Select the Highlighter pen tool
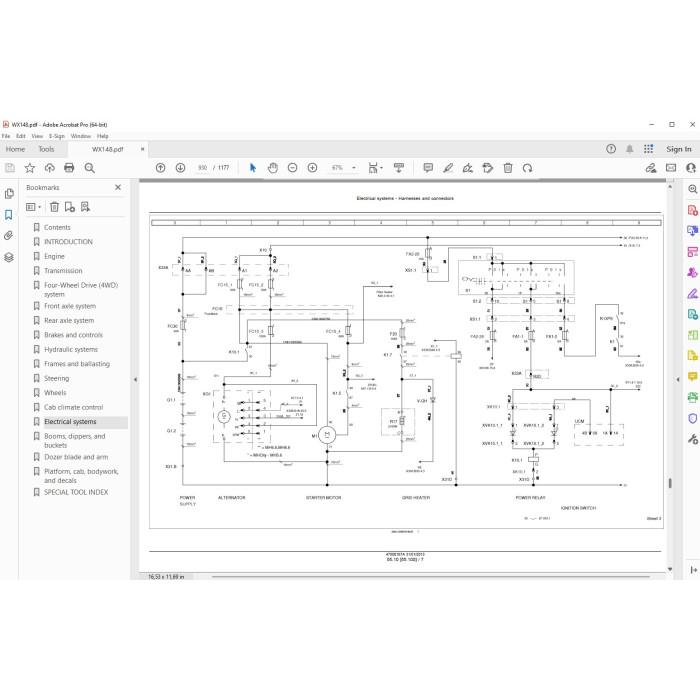This screenshot has height=700, width=700. (x=448, y=168)
